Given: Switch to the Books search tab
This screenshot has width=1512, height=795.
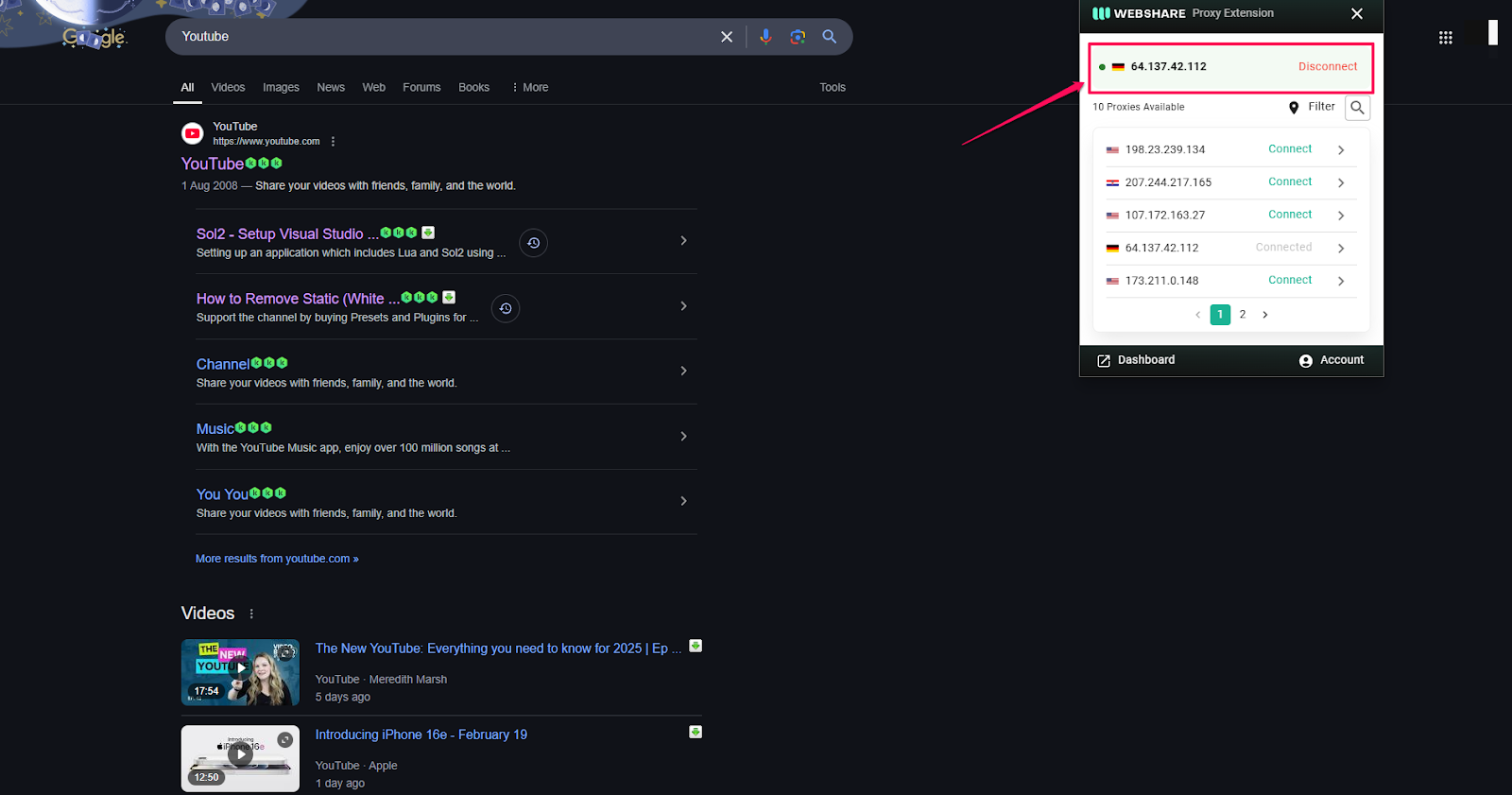Looking at the screenshot, I should 473,87.
